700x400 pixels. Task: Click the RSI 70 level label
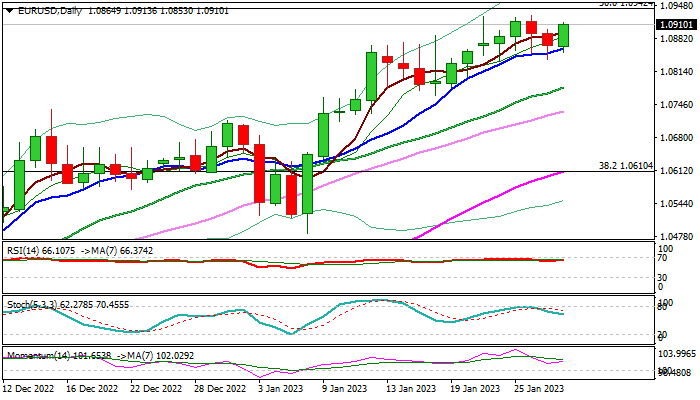coord(662,258)
